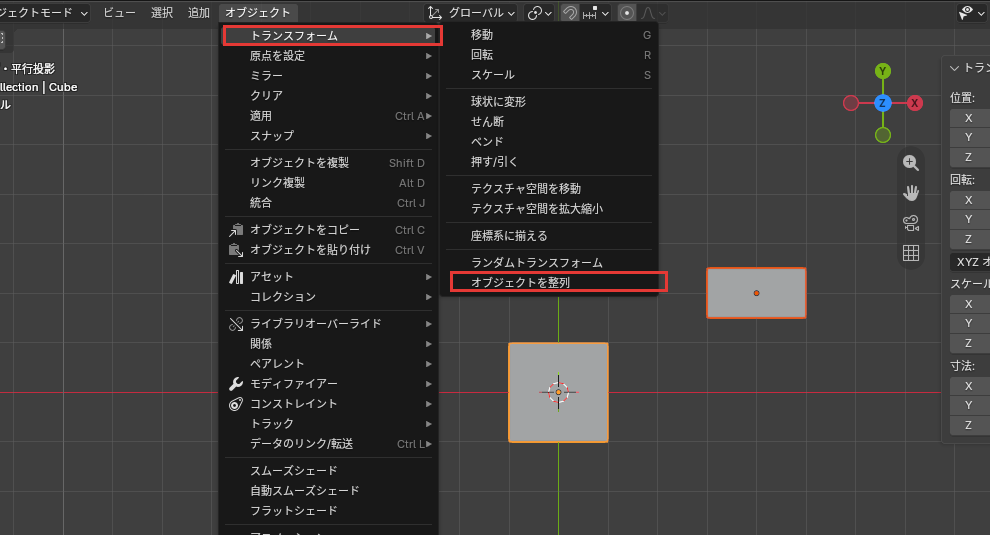Click the pan view hand icon
This screenshot has height=535, width=990.
(910, 193)
